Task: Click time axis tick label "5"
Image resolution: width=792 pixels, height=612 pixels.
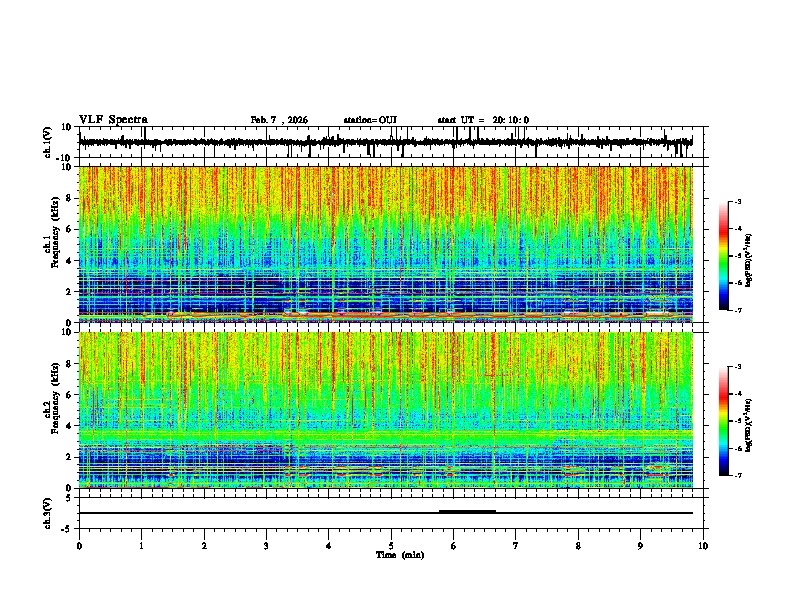Action: pos(391,546)
